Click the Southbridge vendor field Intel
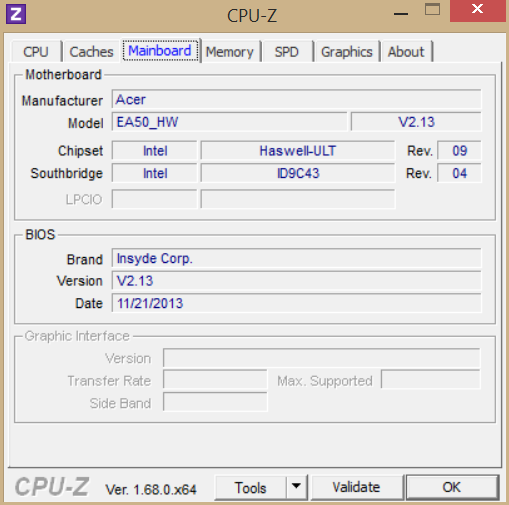Screen dimensions: 509x505 click(x=155, y=173)
